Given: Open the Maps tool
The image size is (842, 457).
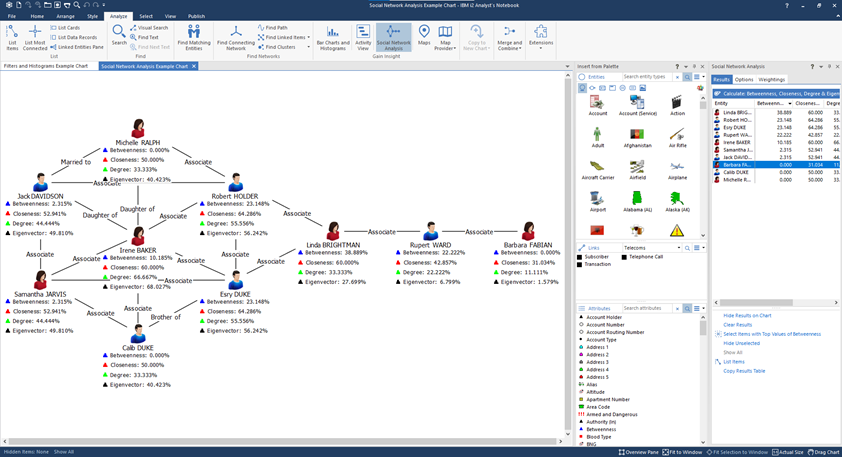Looking at the screenshot, I should [x=424, y=37].
